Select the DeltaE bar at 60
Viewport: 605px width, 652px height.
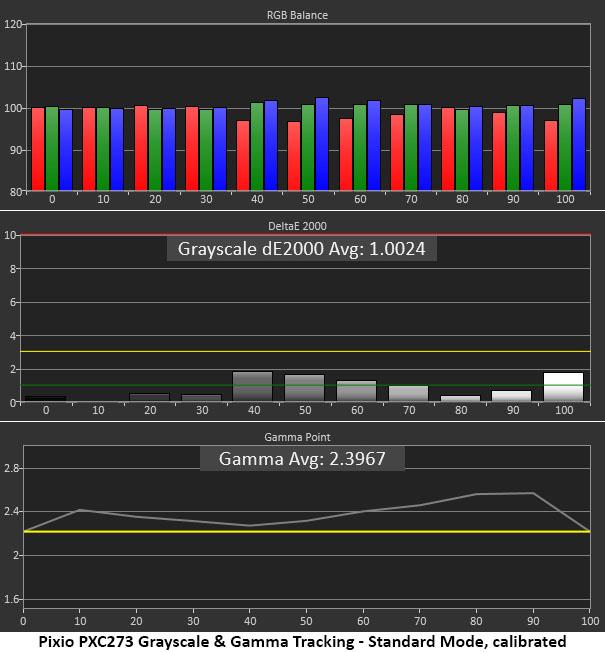356,391
